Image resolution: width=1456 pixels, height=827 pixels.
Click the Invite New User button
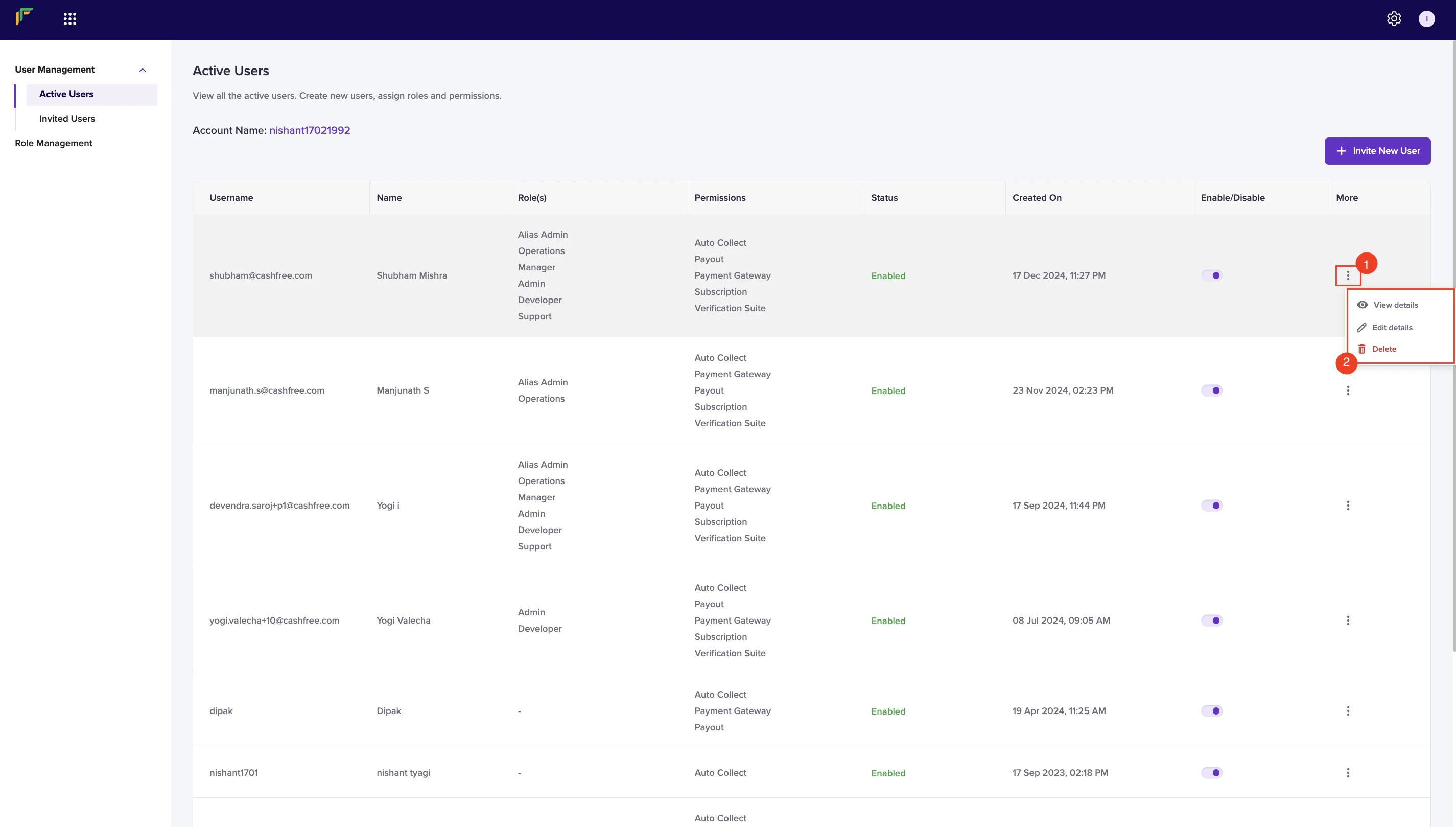click(1377, 151)
